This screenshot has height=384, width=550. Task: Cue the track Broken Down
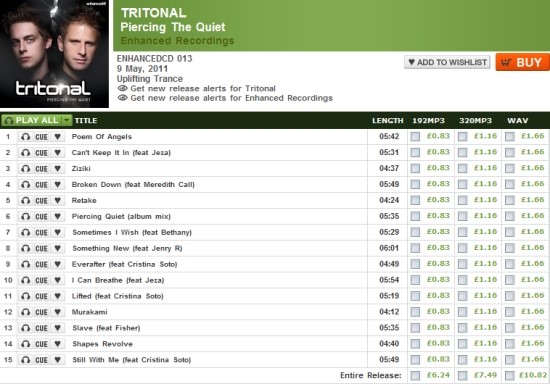coord(41,184)
